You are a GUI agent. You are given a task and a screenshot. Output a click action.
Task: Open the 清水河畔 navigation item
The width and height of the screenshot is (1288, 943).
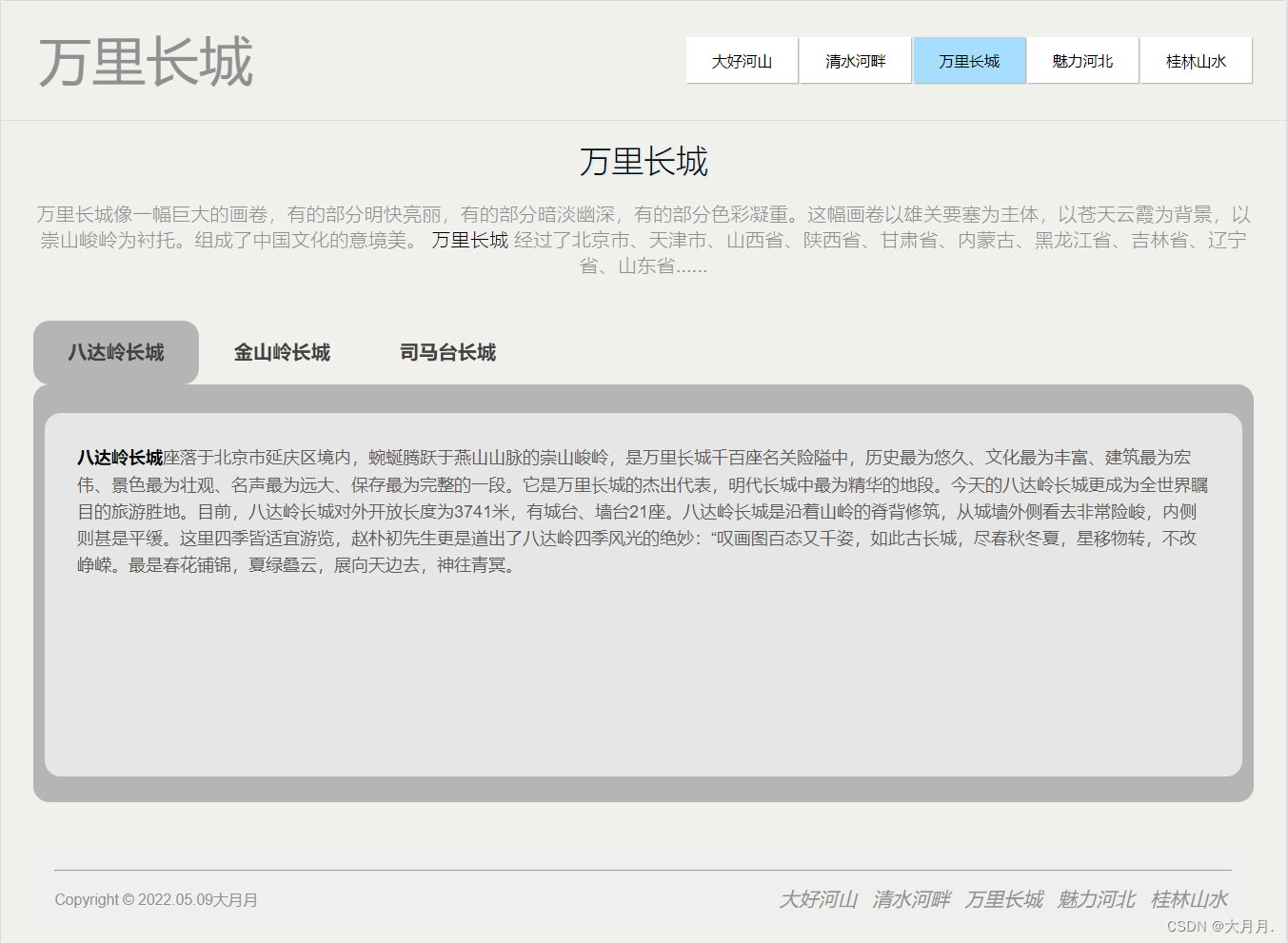tap(856, 61)
